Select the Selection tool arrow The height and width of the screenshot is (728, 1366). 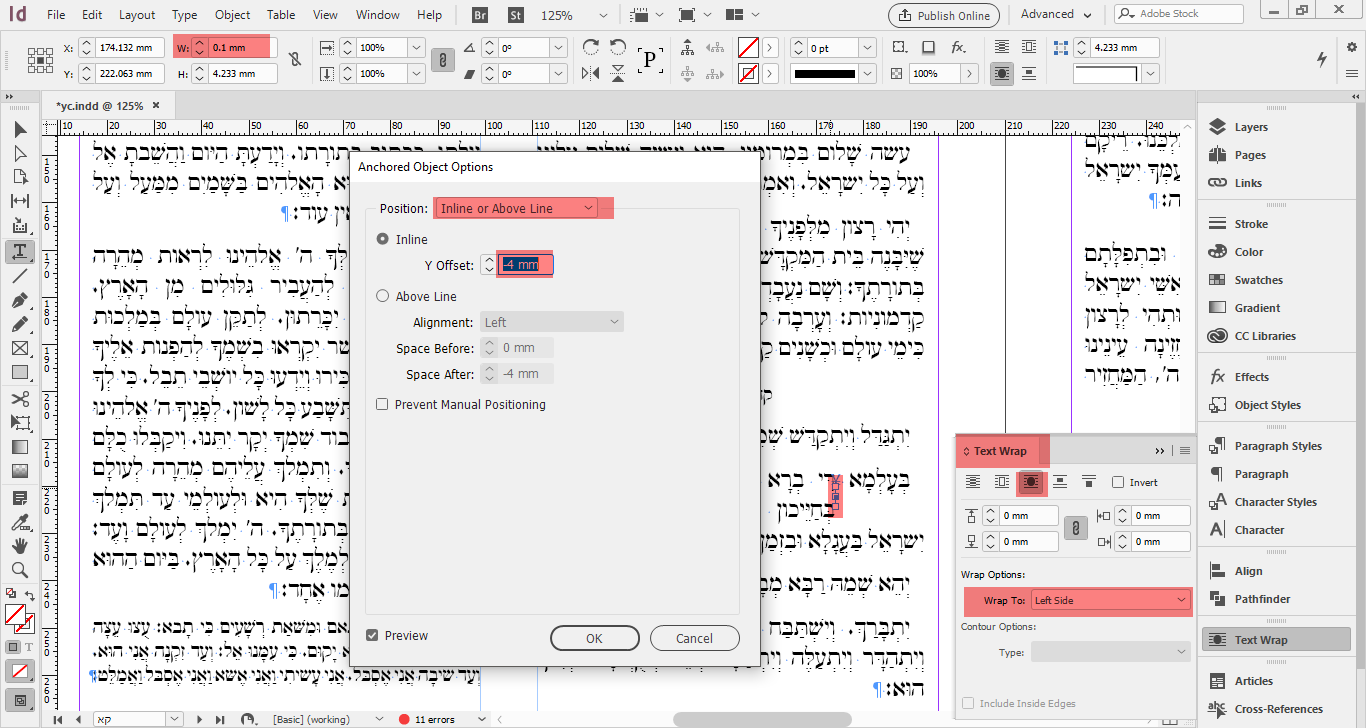coord(19,129)
